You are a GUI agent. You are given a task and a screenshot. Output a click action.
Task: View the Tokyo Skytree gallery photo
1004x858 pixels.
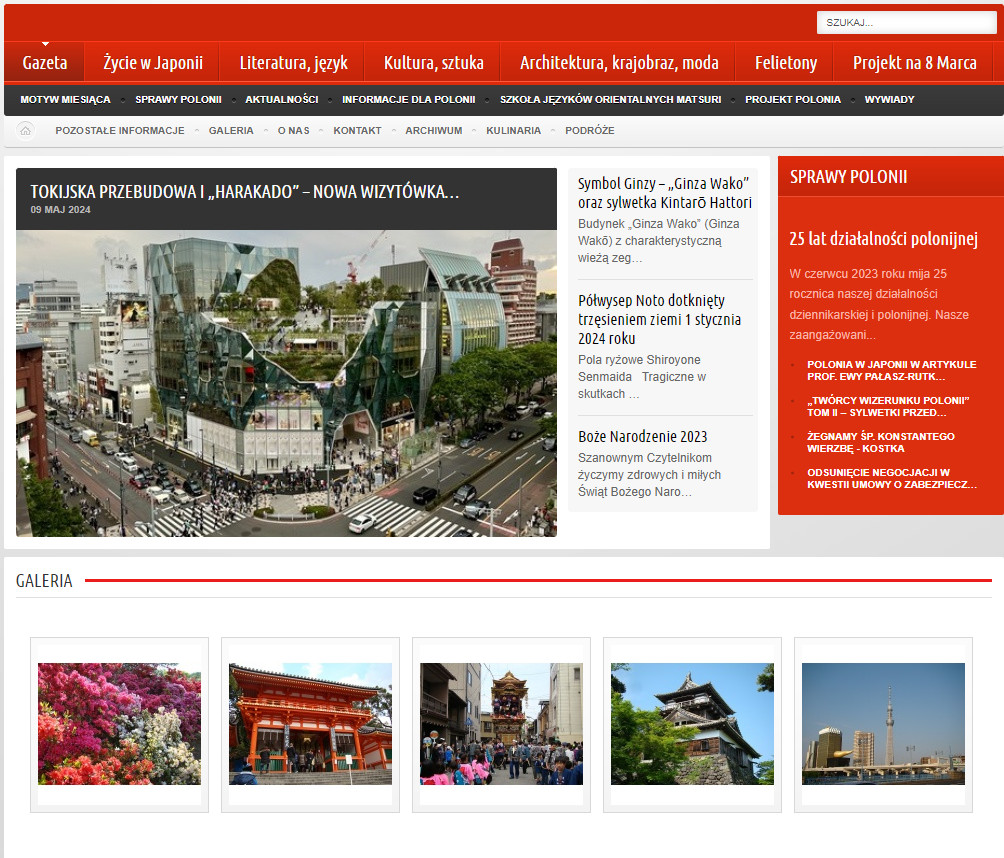pos(883,724)
